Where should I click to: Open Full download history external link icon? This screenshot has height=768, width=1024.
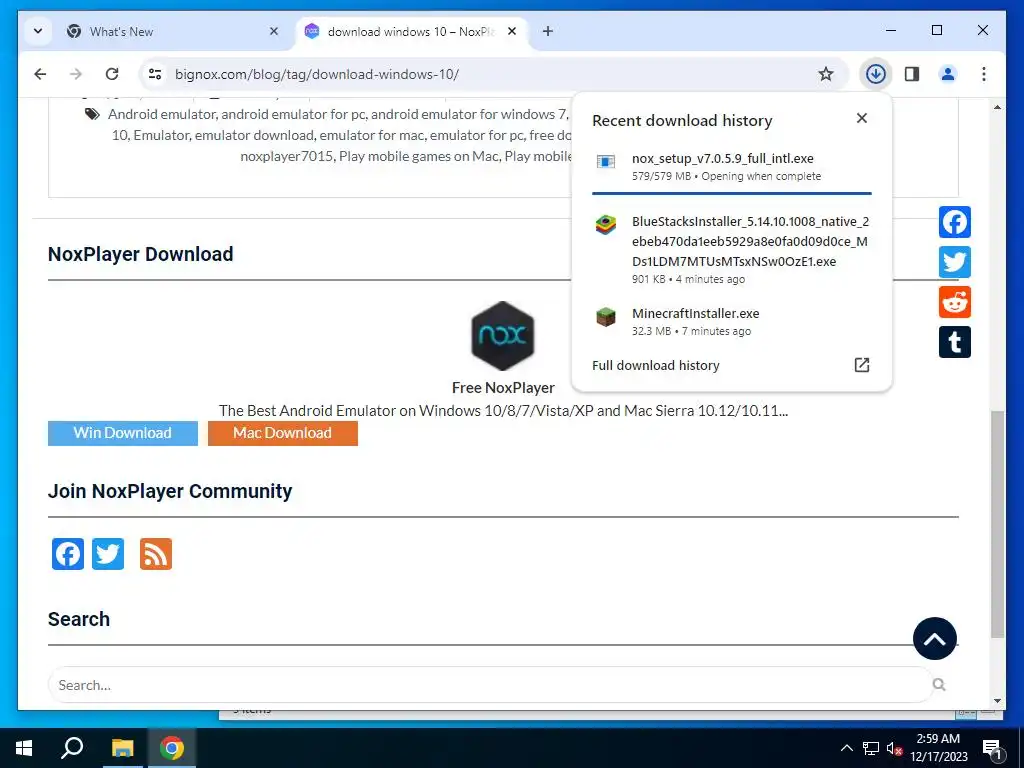coord(862,365)
